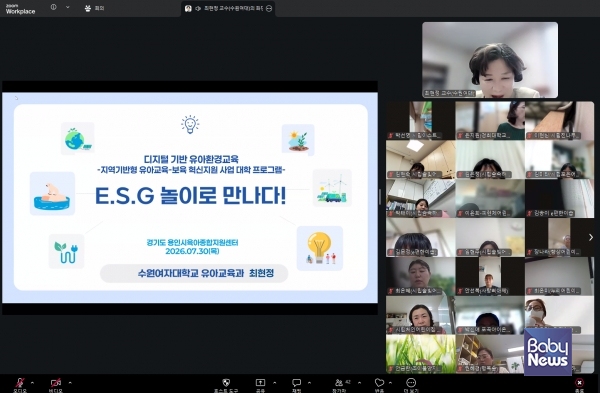Click slide heading 디지털 기반 유아환경교육
600x393 pixels.
pyautogui.click(x=191, y=159)
